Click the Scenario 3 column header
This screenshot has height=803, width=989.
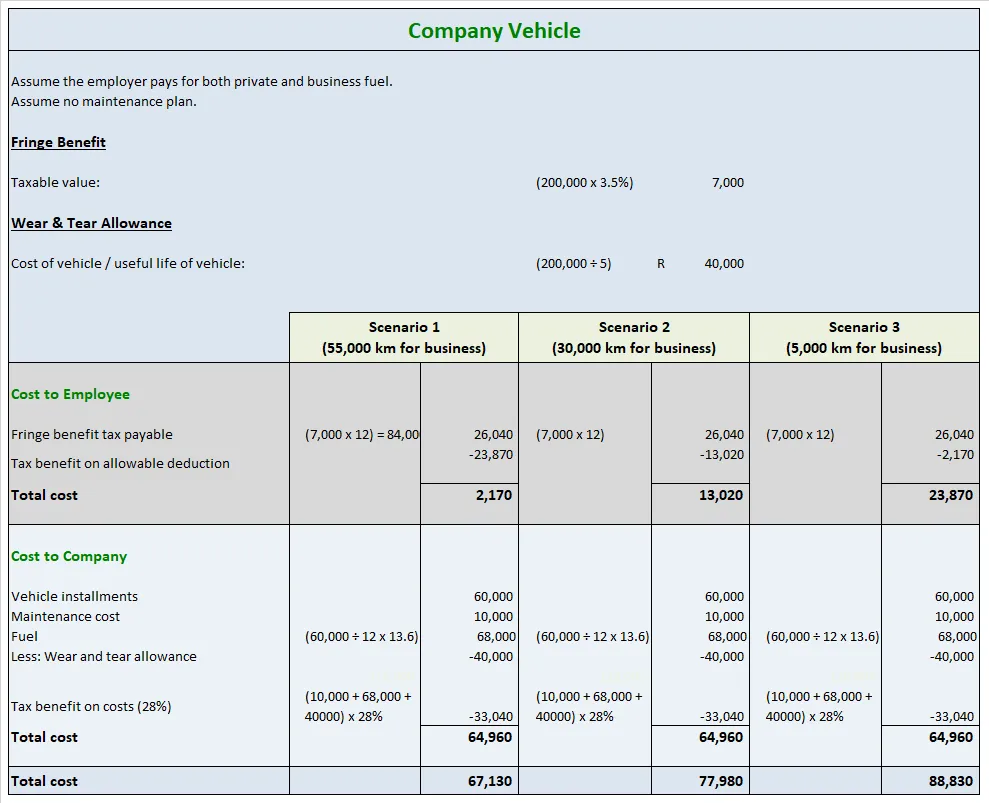click(x=863, y=337)
